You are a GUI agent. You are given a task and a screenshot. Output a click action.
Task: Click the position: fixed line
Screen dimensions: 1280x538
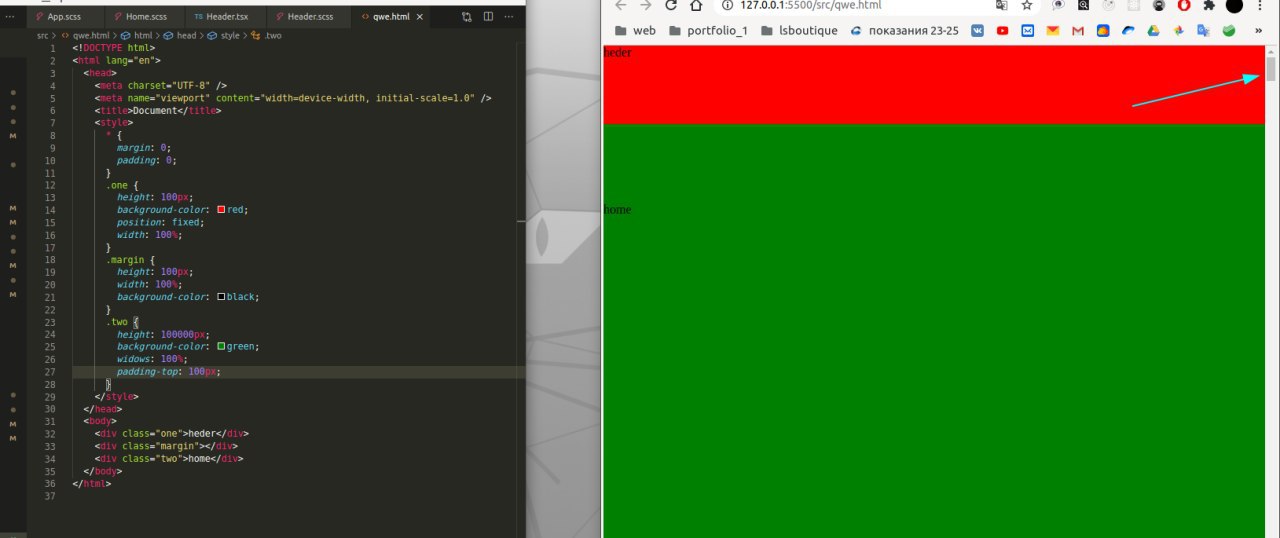159,222
